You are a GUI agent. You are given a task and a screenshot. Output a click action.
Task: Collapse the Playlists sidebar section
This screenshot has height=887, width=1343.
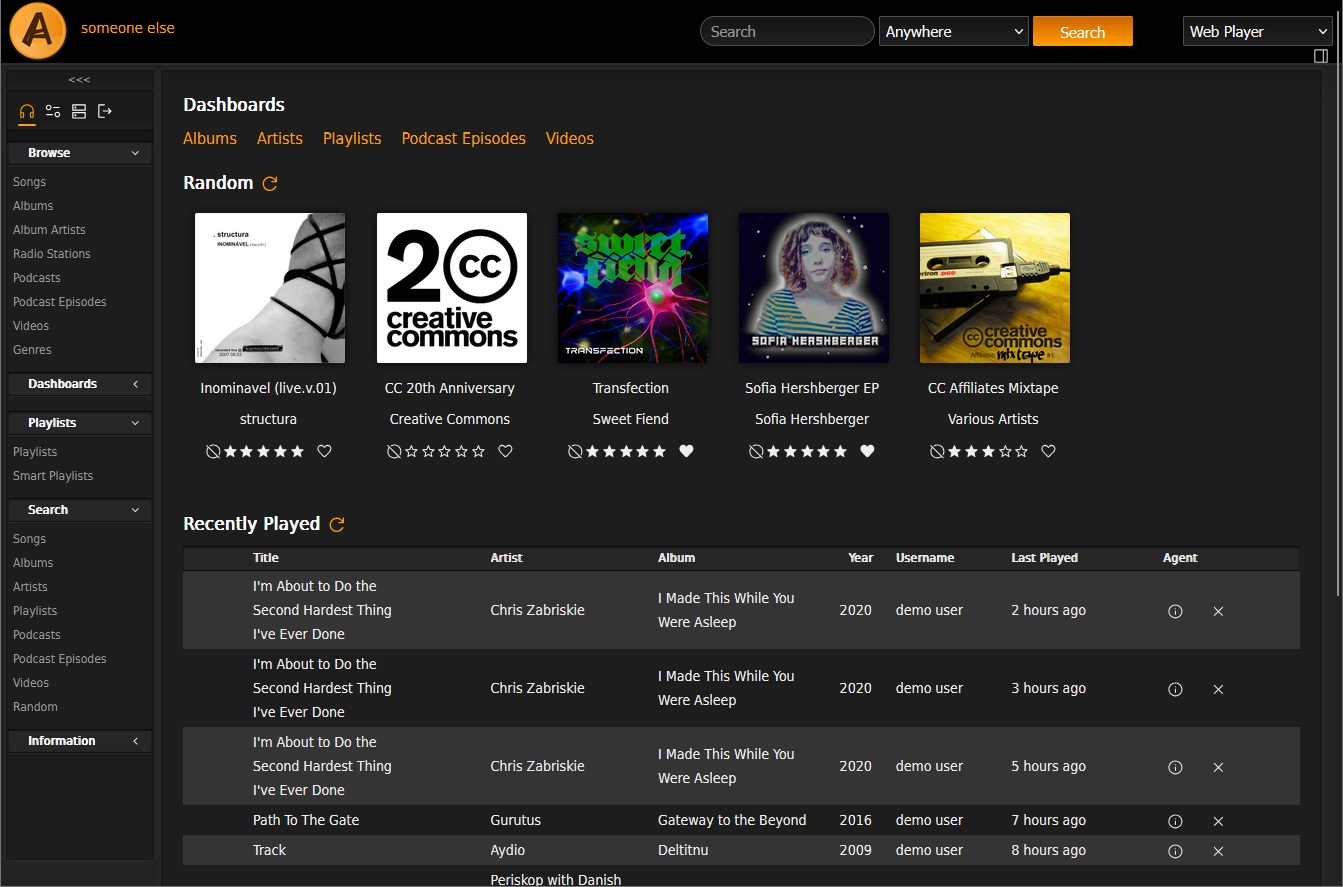80,423
